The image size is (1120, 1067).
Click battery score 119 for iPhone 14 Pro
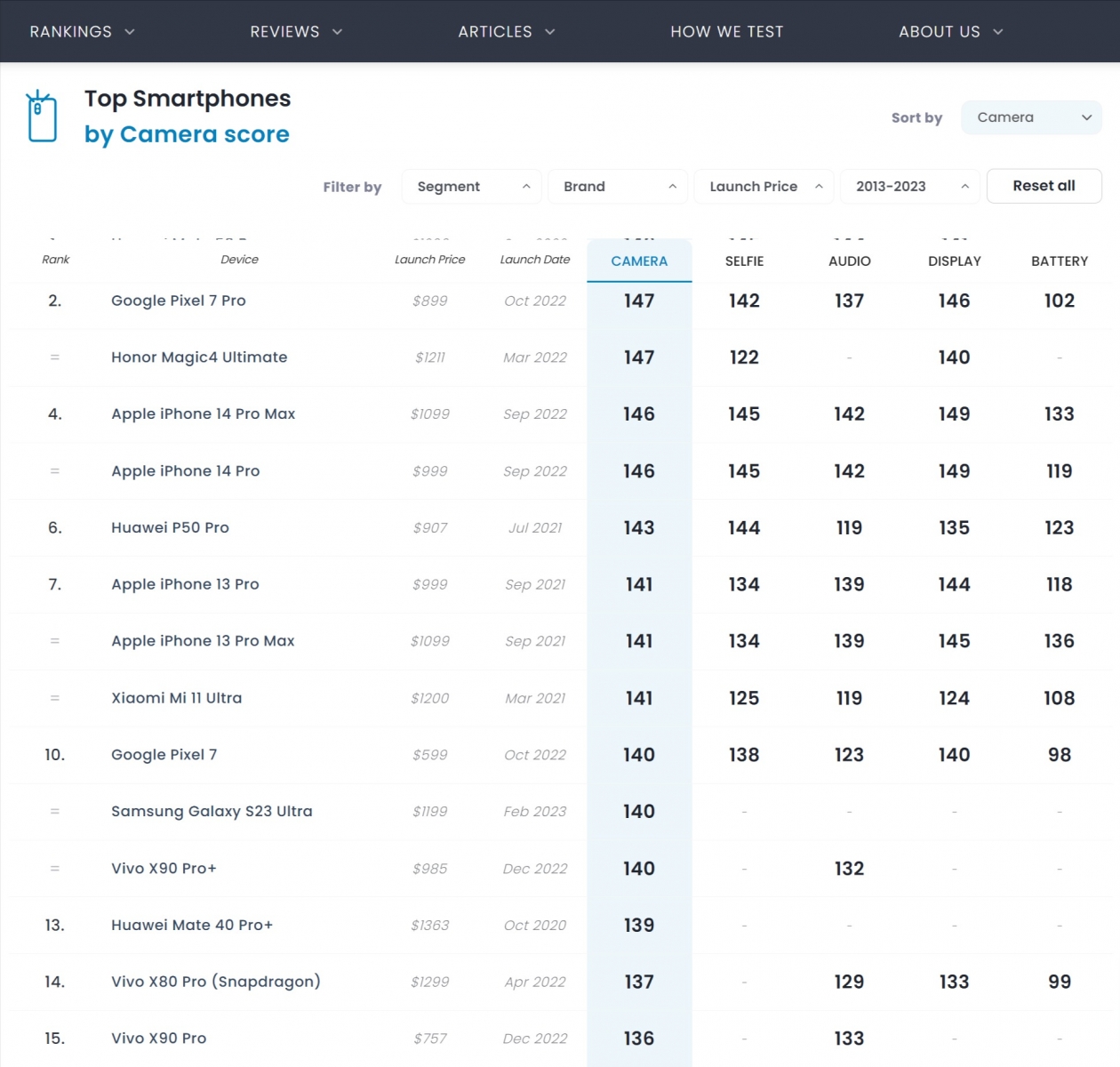1060,471
